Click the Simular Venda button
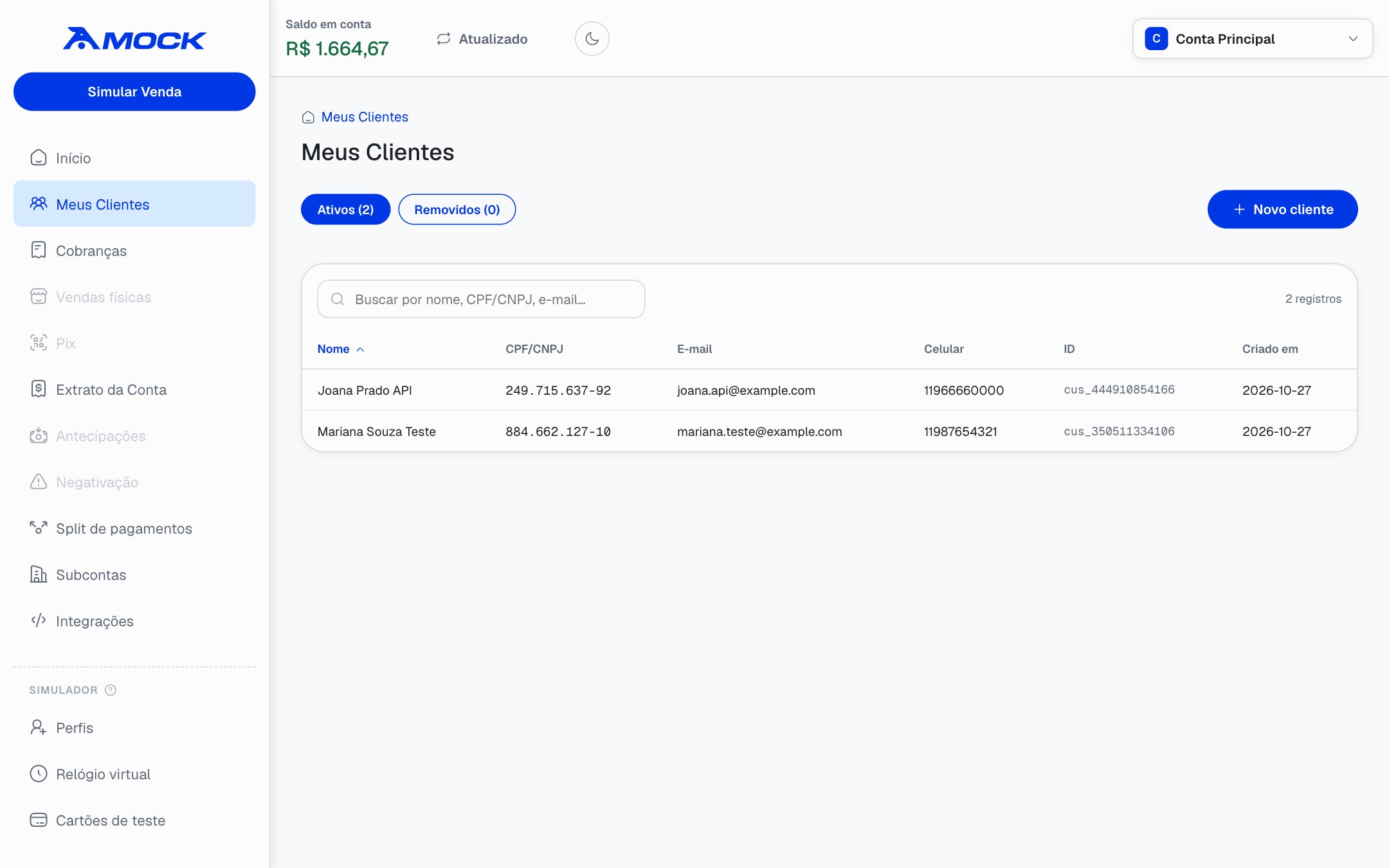The image size is (1389, 868). click(134, 91)
